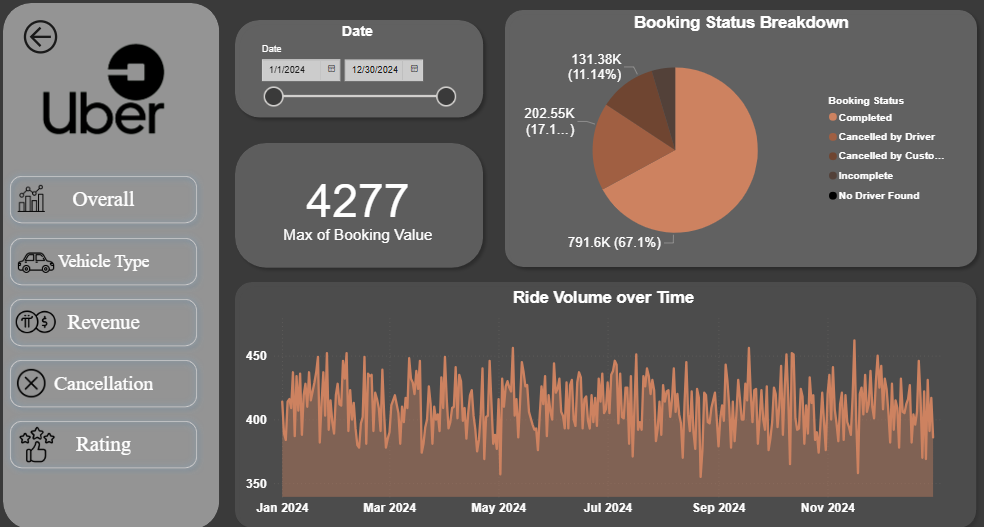
Task: Click the thumbs-up stars icon beside Rating
Action: point(35,444)
